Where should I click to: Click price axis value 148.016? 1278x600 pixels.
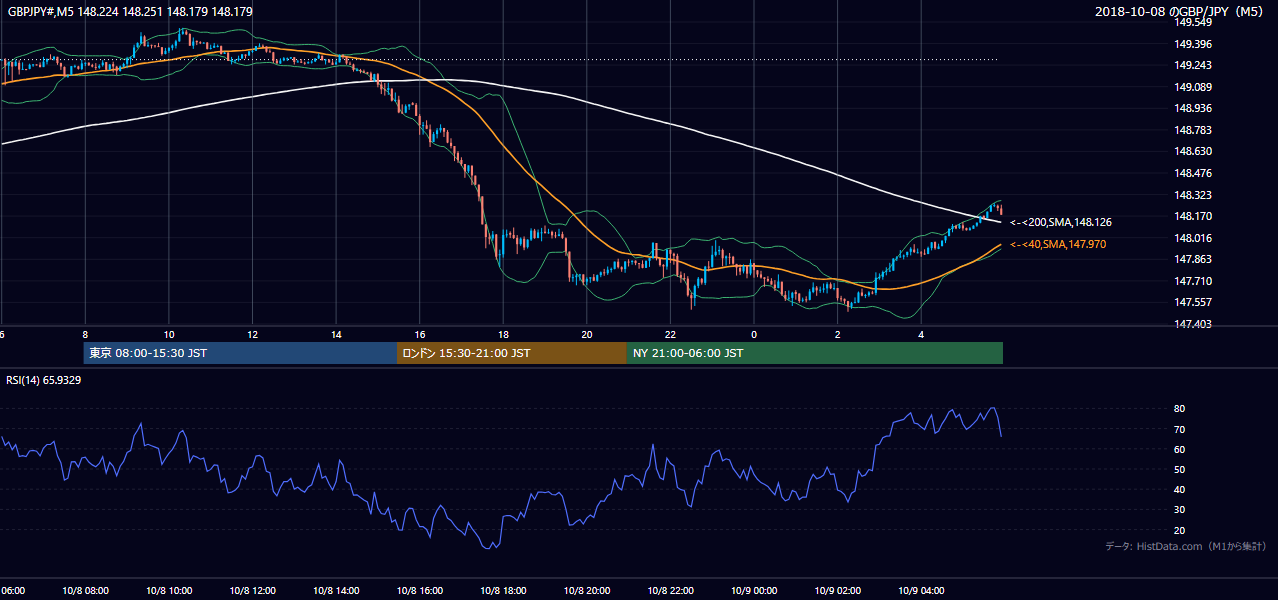click(1193, 238)
